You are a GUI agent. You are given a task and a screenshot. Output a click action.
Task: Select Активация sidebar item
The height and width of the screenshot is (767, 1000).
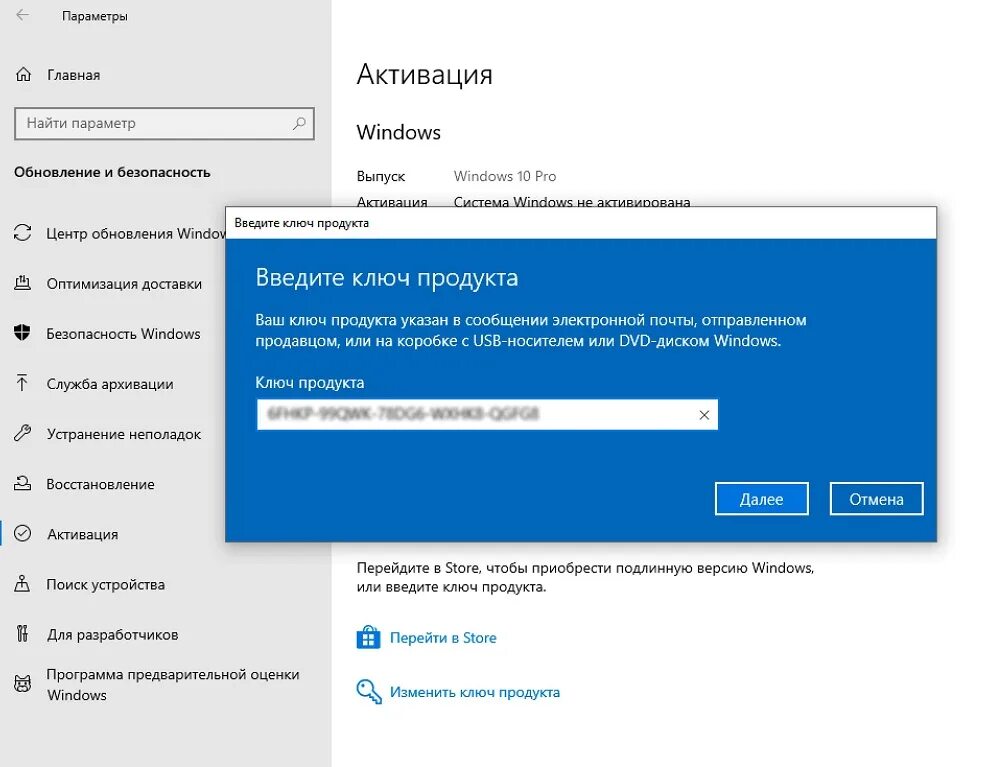pyautogui.click(x=82, y=534)
